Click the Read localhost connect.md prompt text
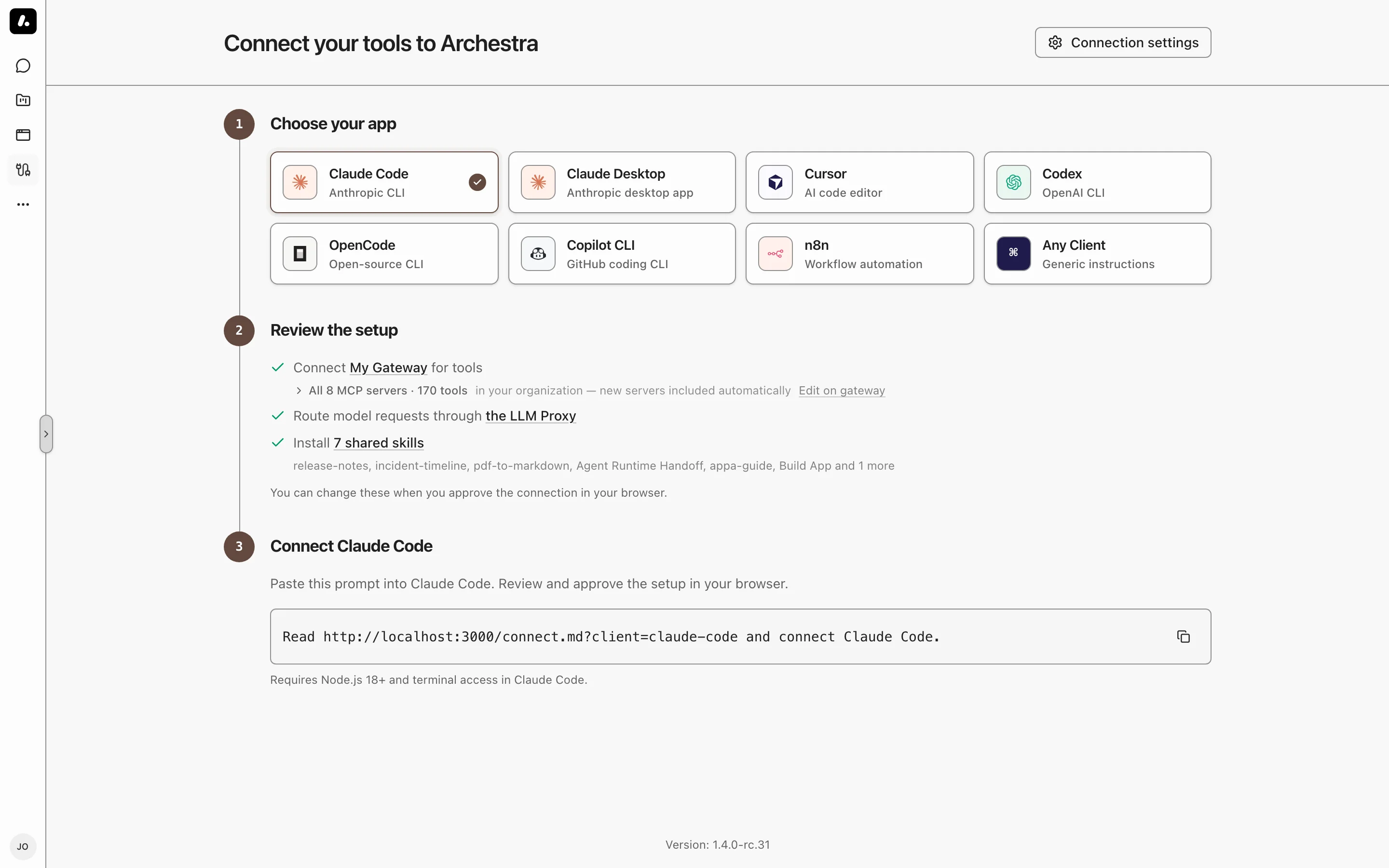 [611, 637]
